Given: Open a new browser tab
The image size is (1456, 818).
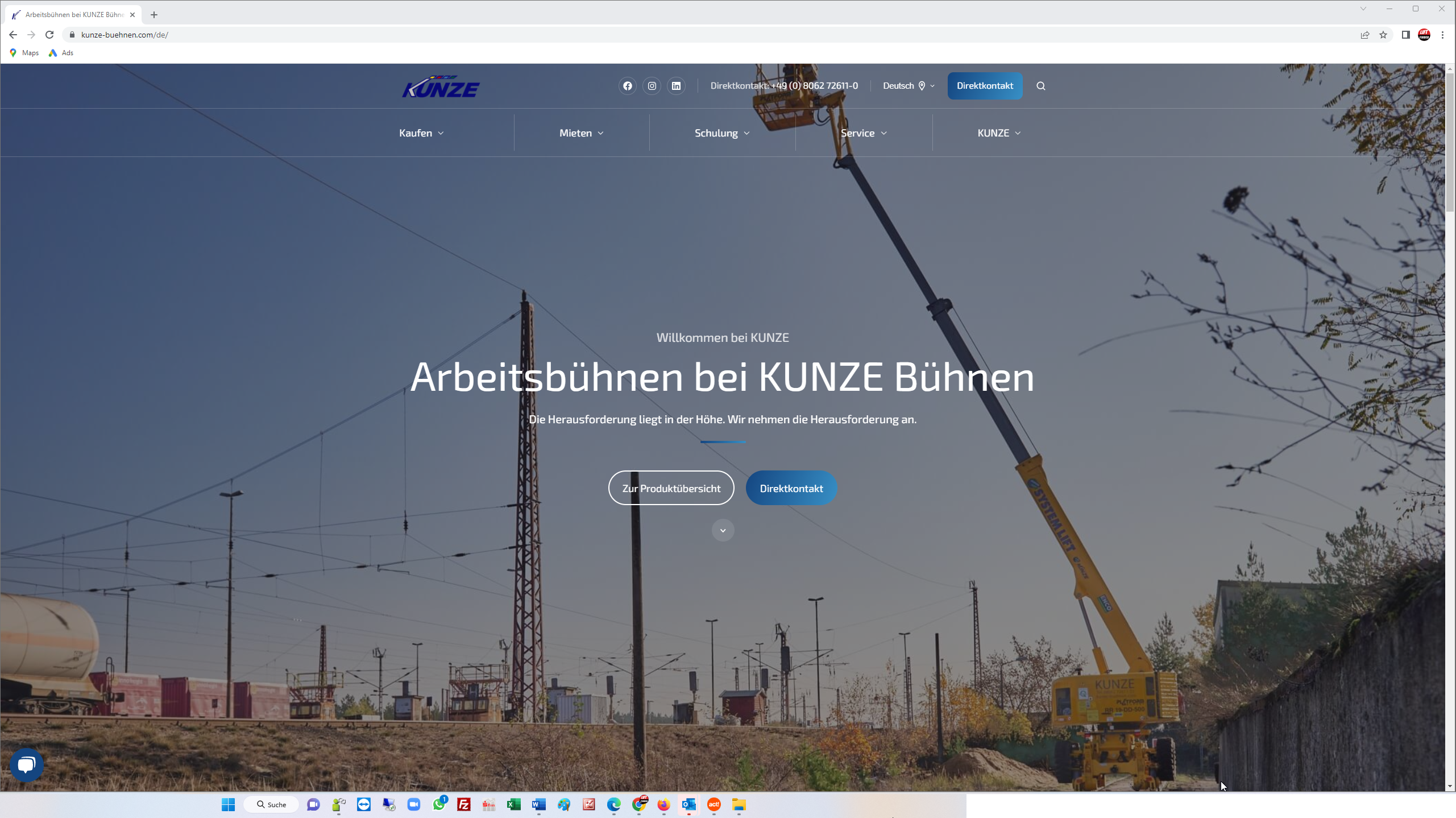Looking at the screenshot, I should click(154, 15).
